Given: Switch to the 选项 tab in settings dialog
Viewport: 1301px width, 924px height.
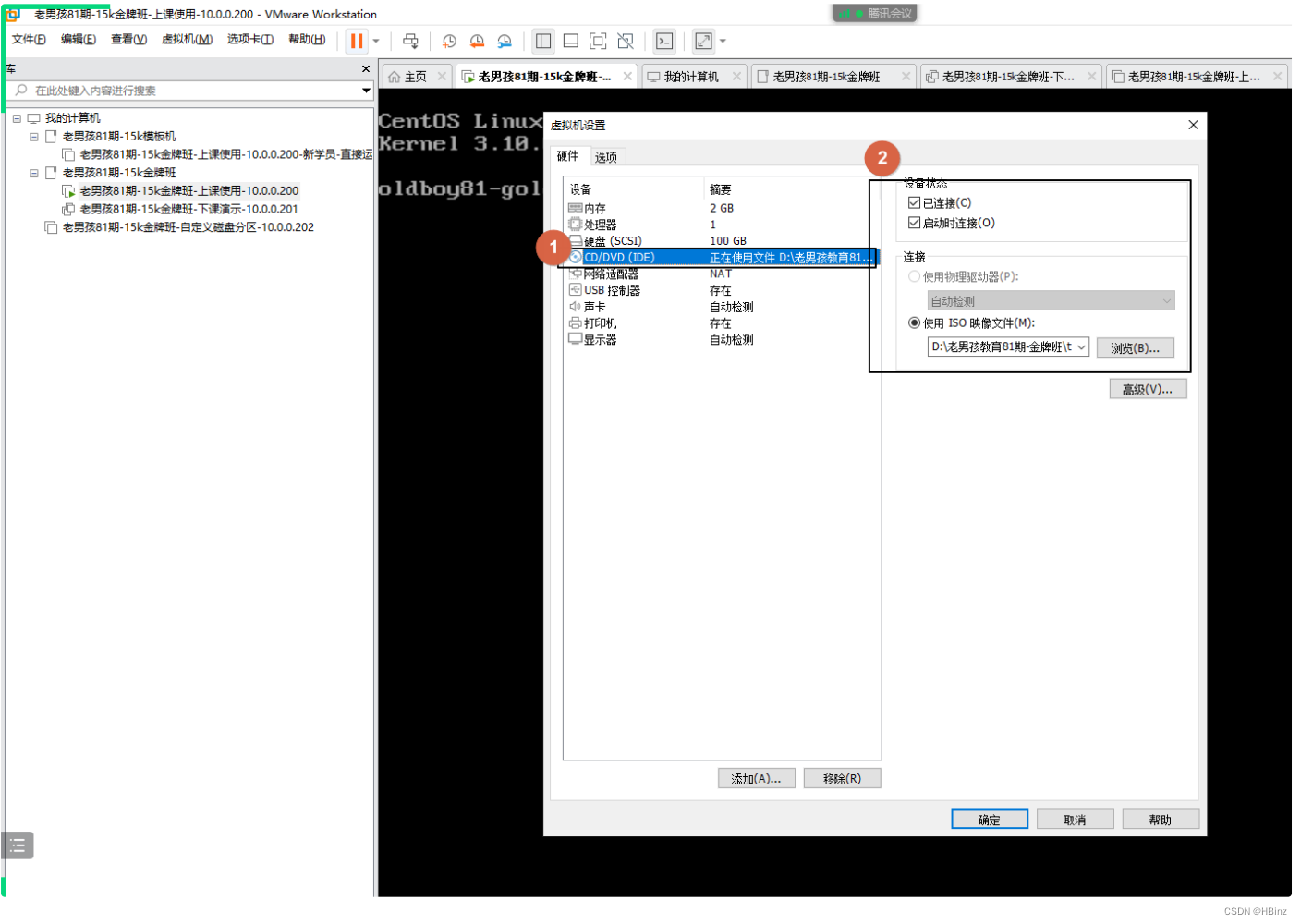Looking at the screenshot, I should 606,157.
